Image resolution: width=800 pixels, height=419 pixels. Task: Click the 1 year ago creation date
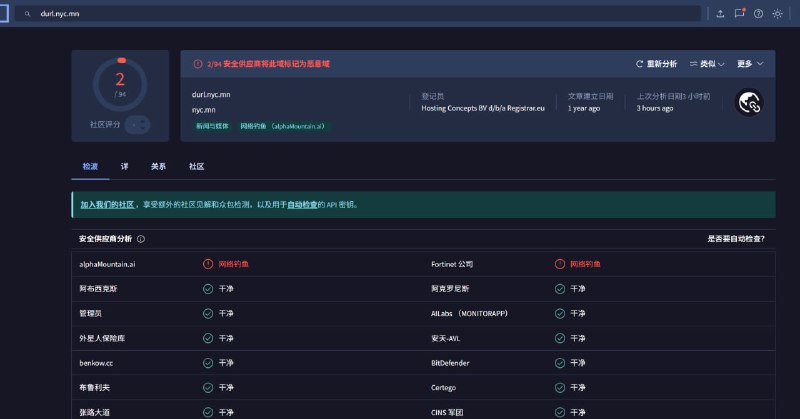pyautogui.click(x=584, y=108)
